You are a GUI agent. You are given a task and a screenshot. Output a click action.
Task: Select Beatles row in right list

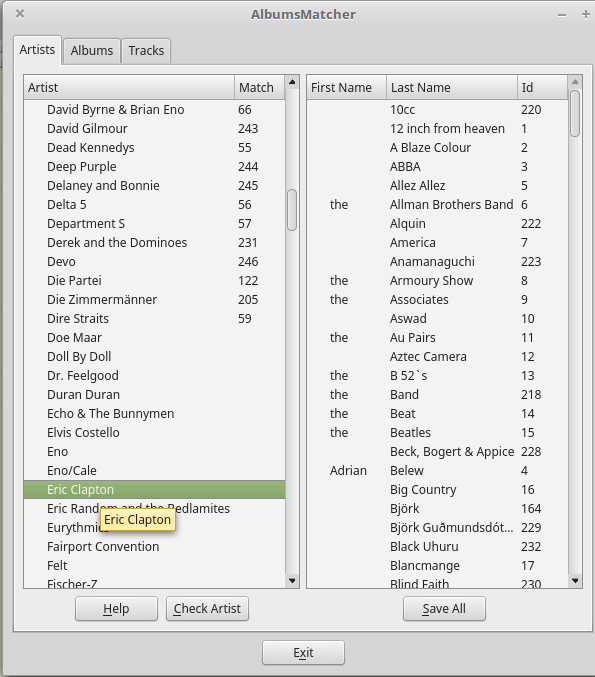point(437,433)
